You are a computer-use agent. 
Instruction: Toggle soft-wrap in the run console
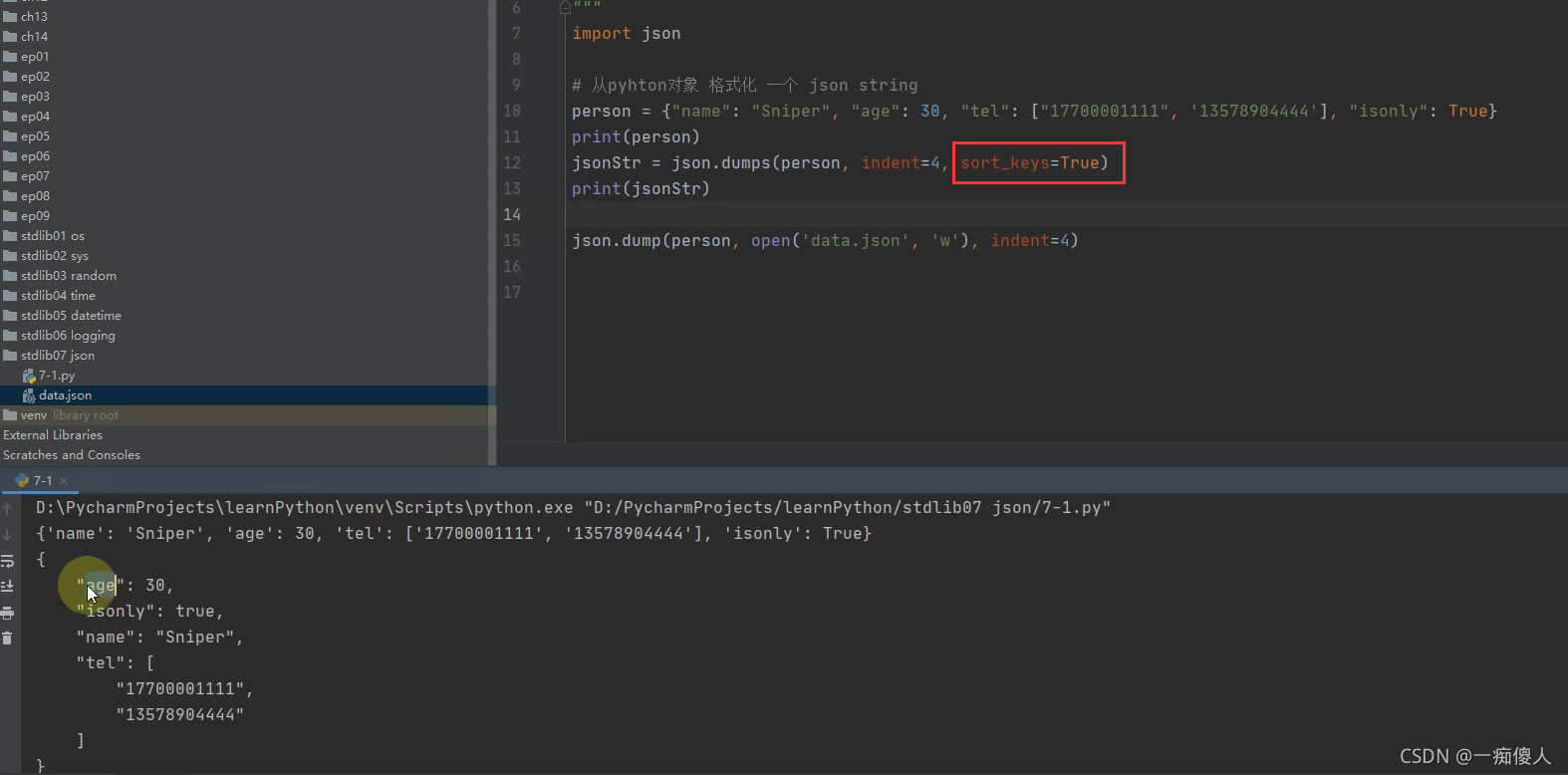point(8,561)
